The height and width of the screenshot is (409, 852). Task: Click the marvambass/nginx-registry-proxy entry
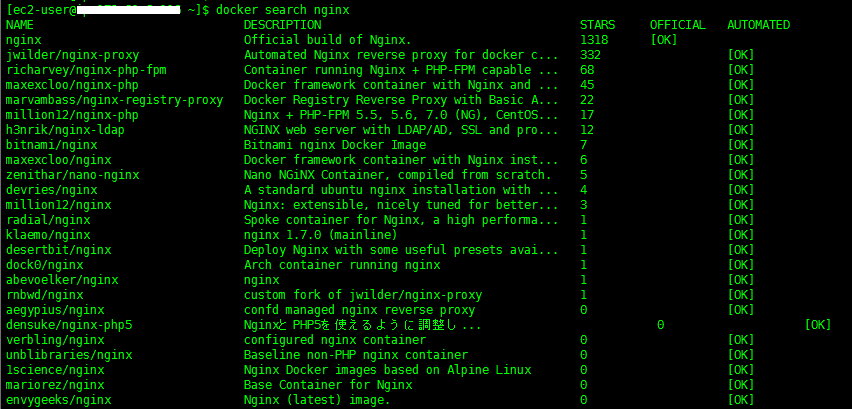(x=114, y=100)
